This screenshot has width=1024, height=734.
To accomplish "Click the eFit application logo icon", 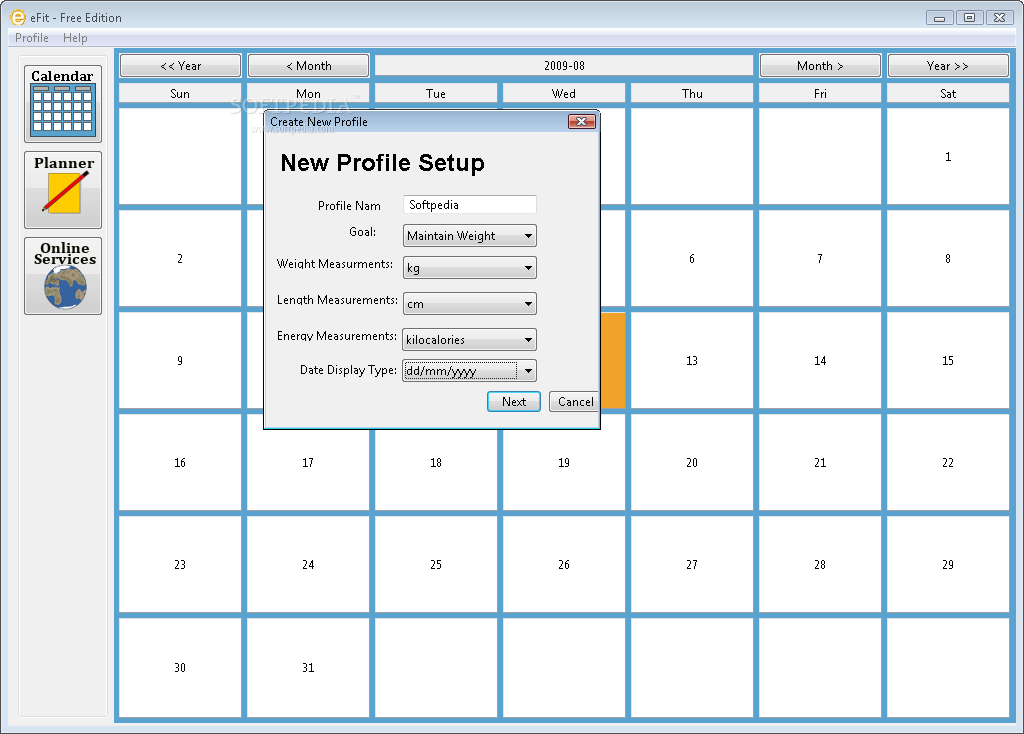I will click(x=18, y=18).
